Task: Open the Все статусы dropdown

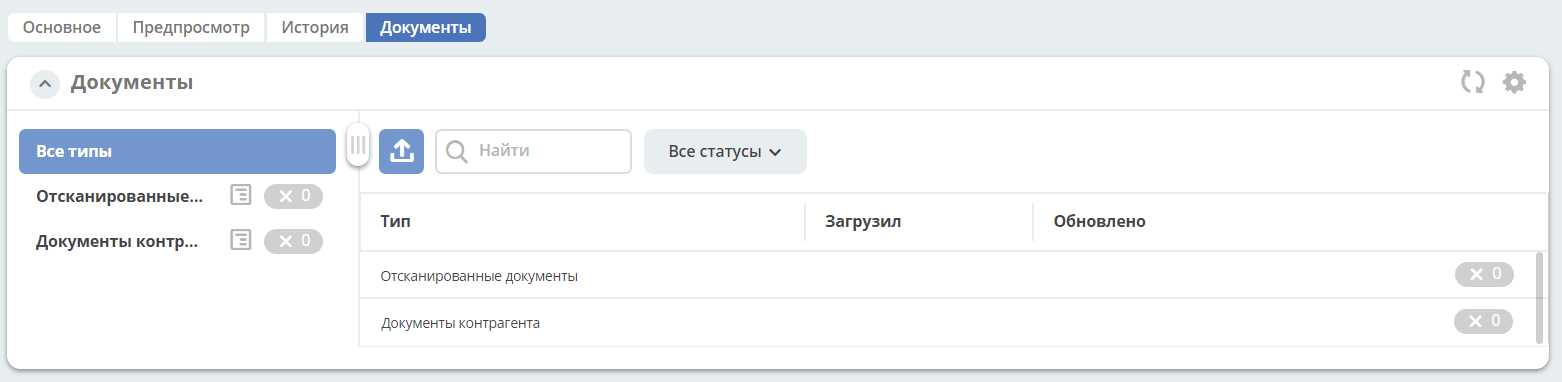Action: tap(725, 151)
